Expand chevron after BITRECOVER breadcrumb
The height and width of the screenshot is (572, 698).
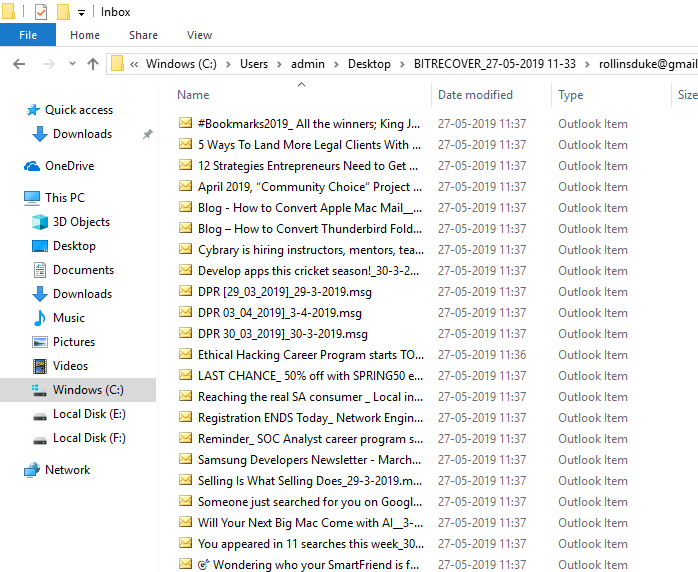[587, 65]
